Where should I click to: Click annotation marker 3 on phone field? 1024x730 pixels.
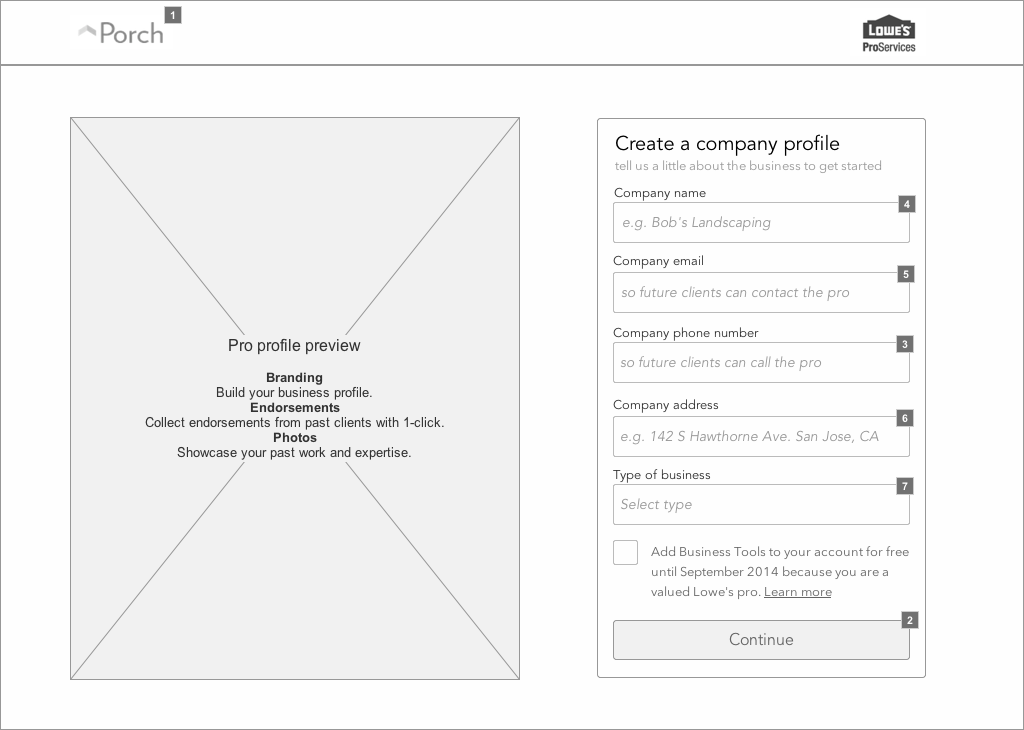tap(904, 344)
